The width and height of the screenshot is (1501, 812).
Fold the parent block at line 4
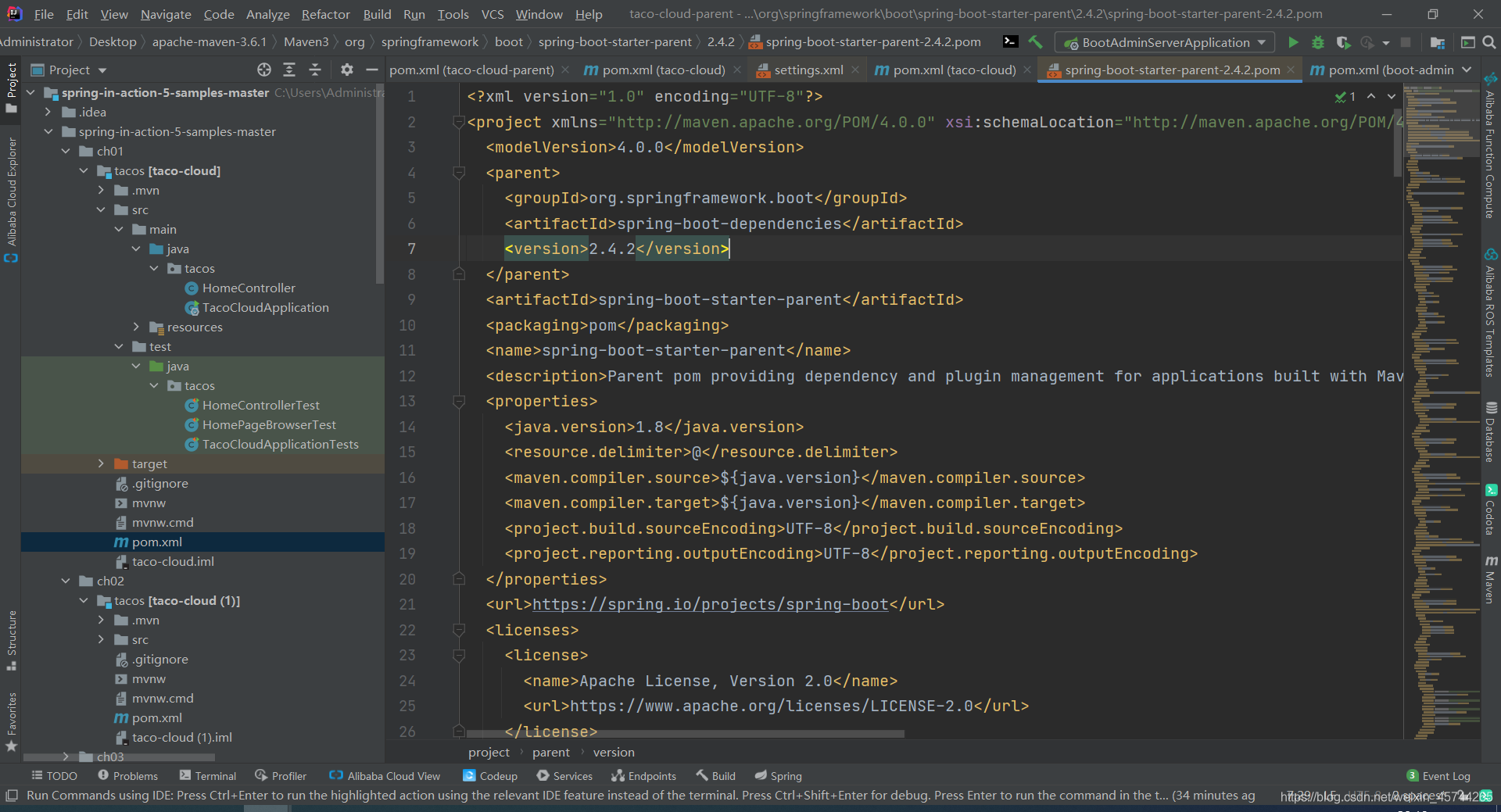(460, 173)
